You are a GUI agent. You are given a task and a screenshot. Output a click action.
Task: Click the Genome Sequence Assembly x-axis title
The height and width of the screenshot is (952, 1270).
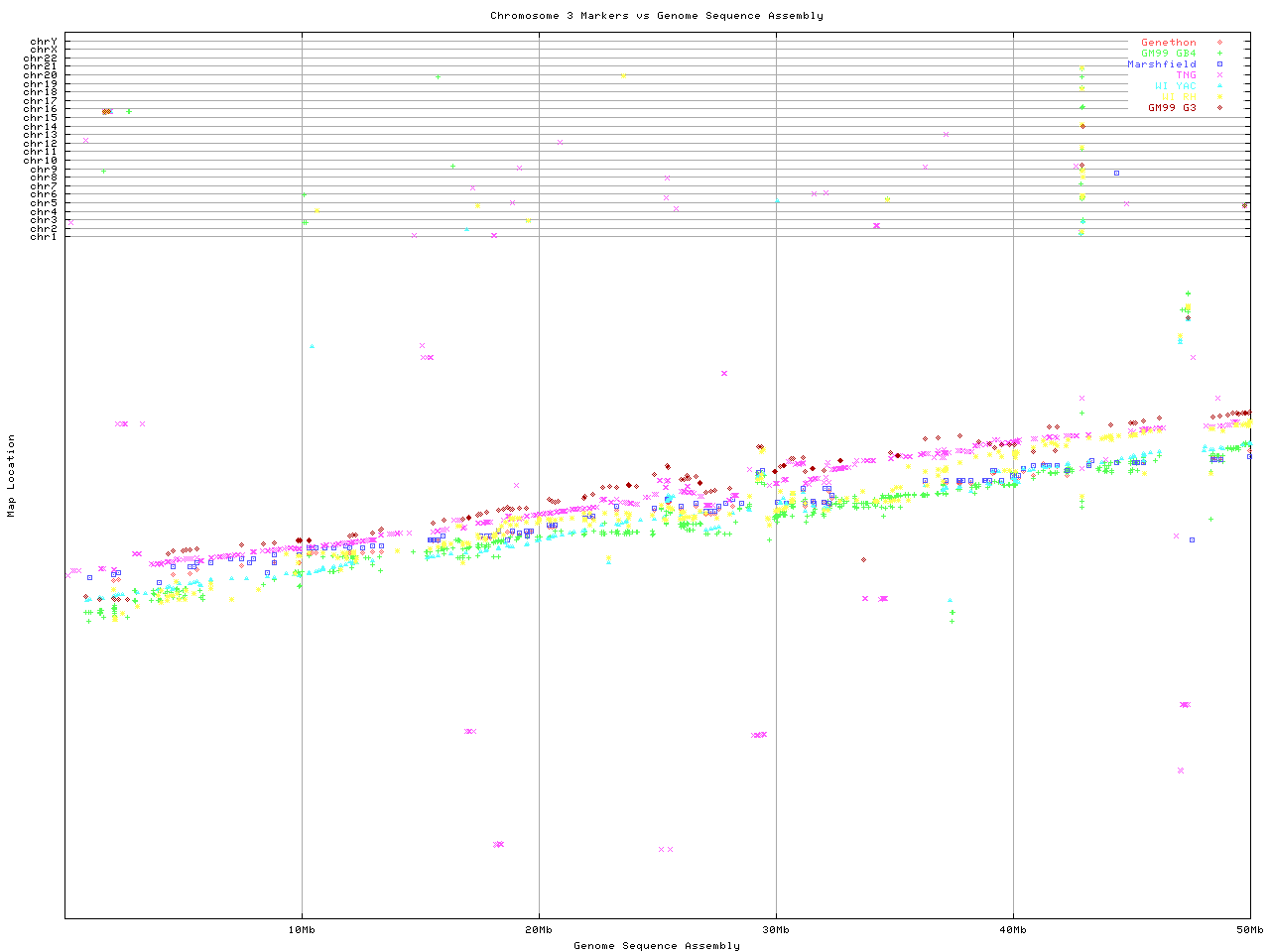pyautogui.click(x=656, y=946)
